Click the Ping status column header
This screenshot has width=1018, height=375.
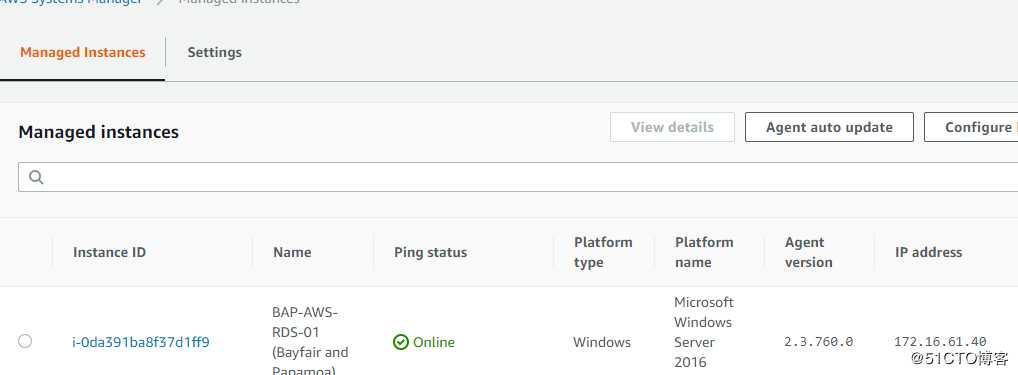(x=430, y=252)
